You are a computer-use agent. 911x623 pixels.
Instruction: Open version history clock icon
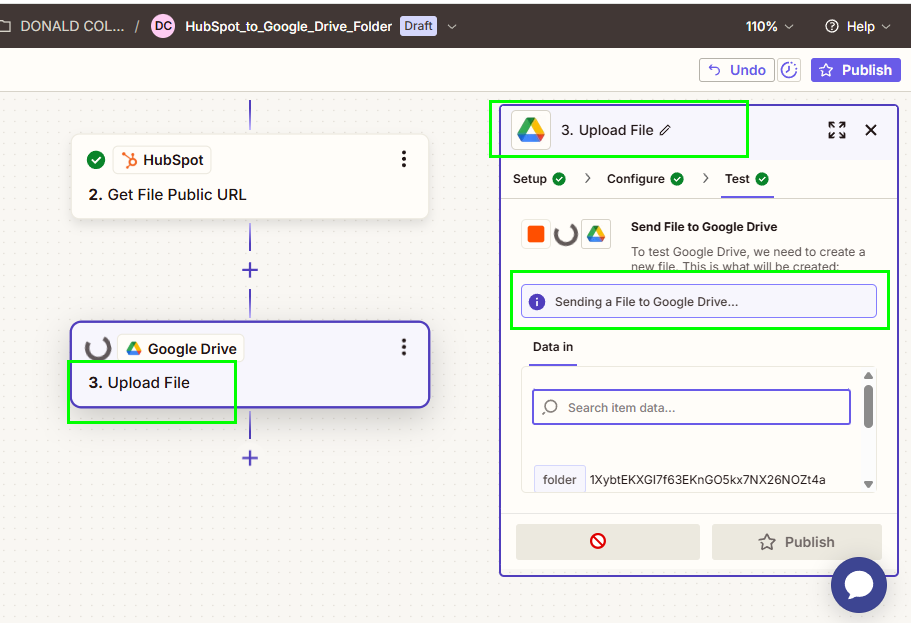click(789, 70)
